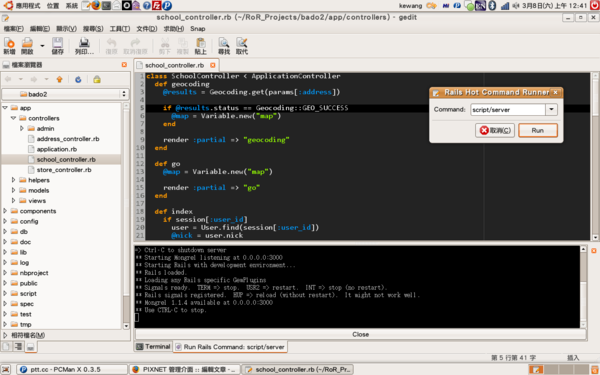Image resolution: width=600 pixels, height=375 pixels.
Task: Expand the helpers folder
Action: [x=13, y=180]
